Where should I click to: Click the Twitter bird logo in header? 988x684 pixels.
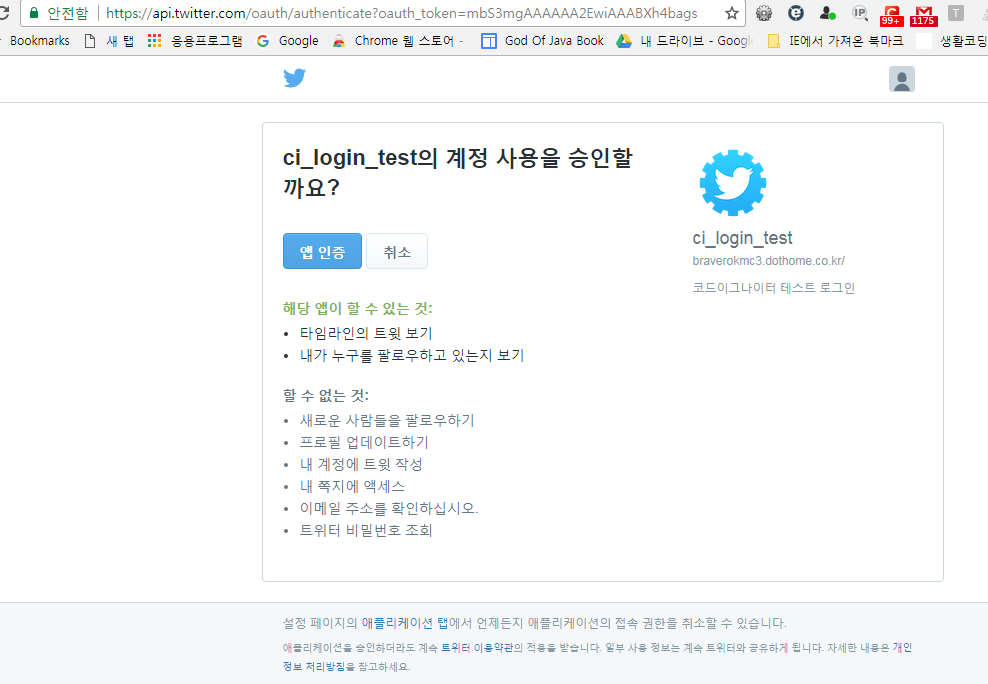(294, 78)
